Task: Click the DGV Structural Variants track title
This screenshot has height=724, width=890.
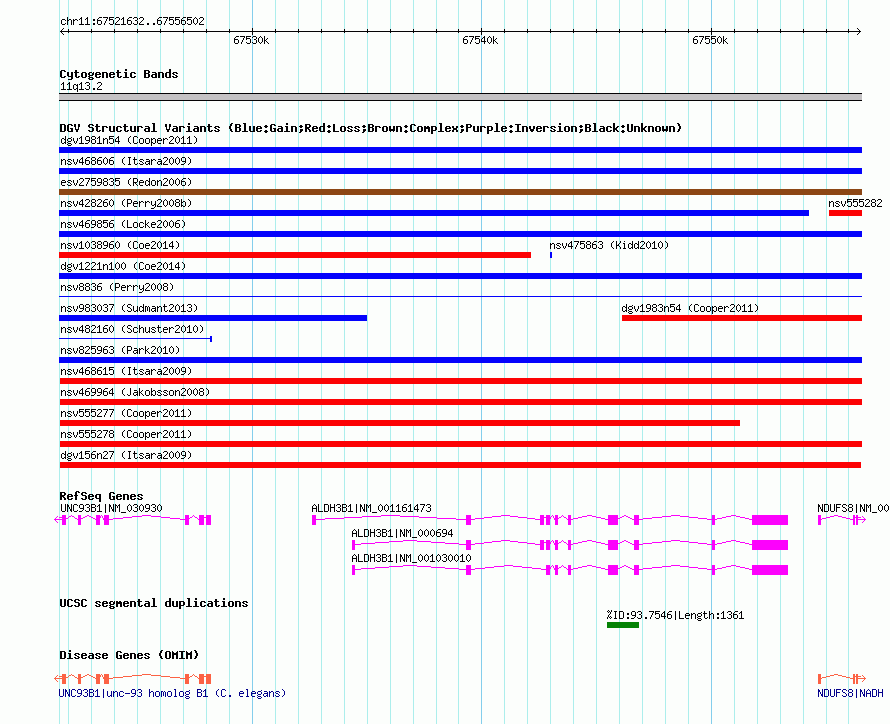Action: (371, 128)
